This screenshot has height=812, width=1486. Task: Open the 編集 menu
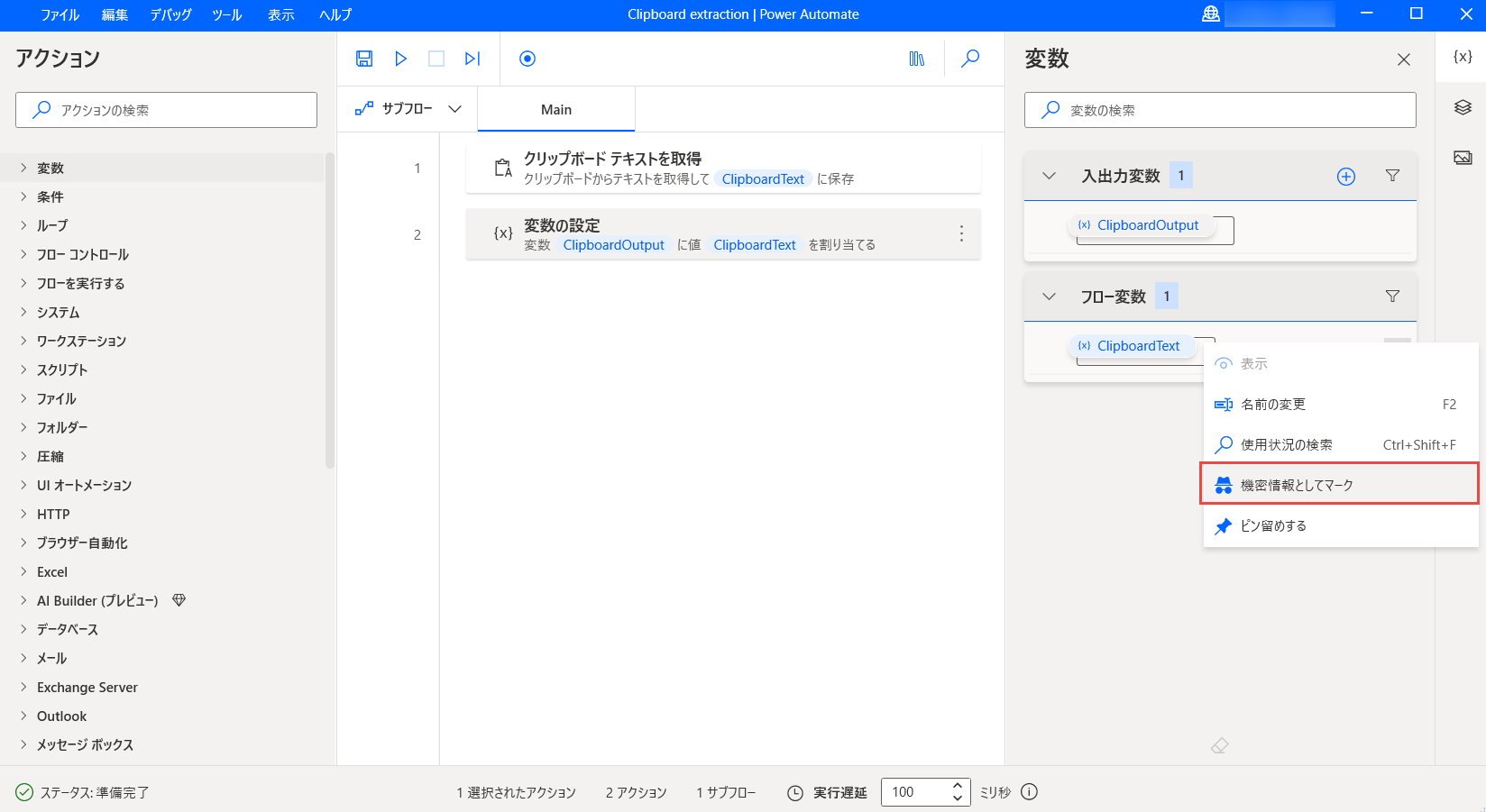coord(115,14)
